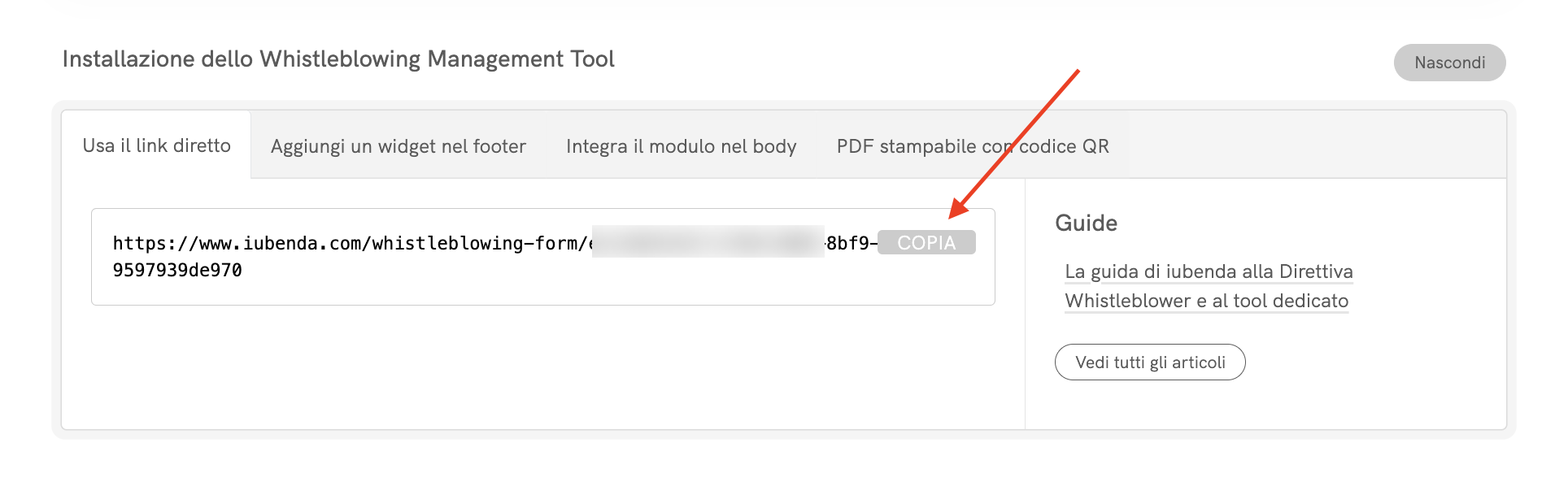The height and width of the screenshot is (486, 1568).
Task: Click 'Vedi tutti gli articoli' button
Action: tap(1149, 362)
